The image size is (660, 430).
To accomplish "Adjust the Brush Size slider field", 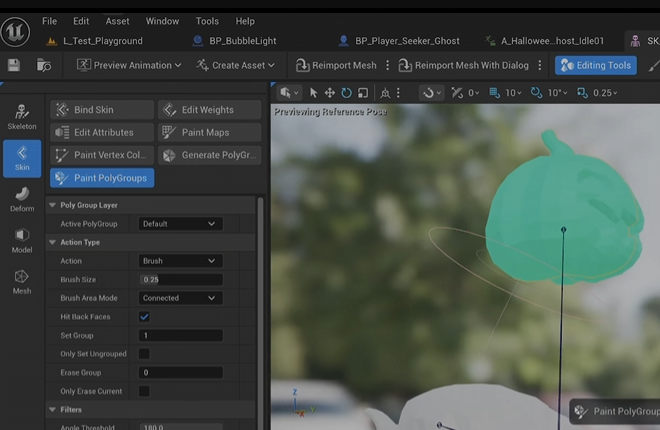I will click(181, 279).
